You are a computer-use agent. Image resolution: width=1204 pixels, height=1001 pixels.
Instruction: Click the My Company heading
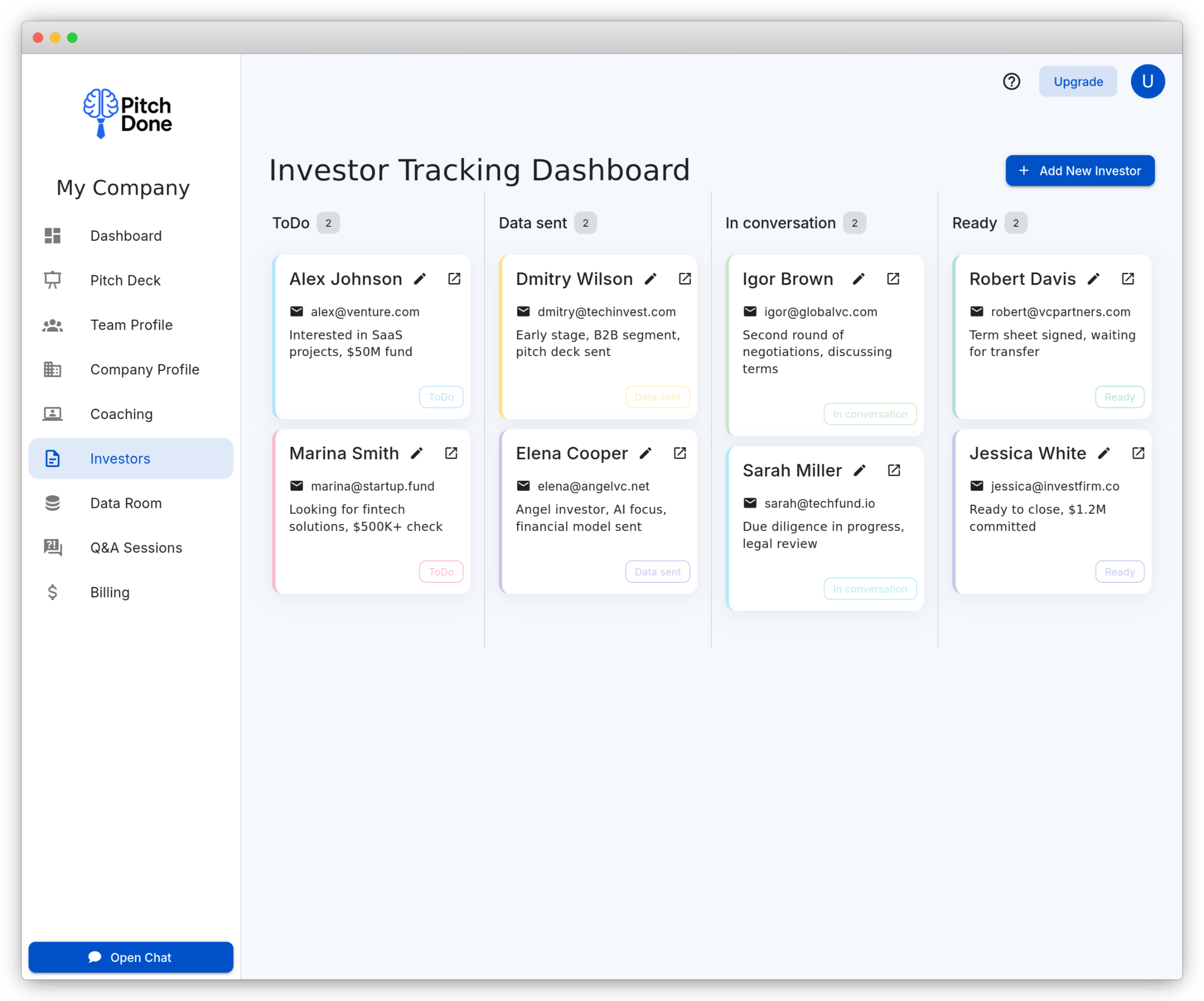(x=123, y=188)
